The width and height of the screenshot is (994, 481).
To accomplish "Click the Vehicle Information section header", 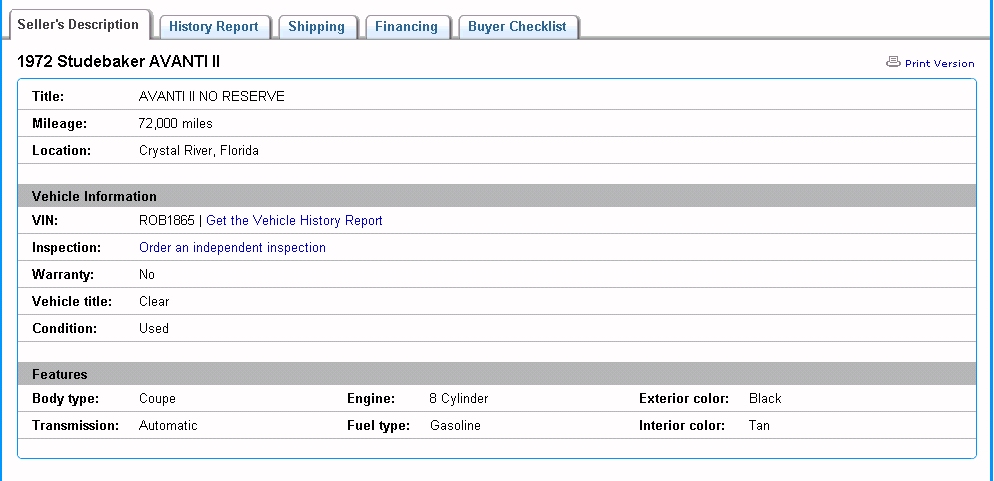I will tap(94, 196).
